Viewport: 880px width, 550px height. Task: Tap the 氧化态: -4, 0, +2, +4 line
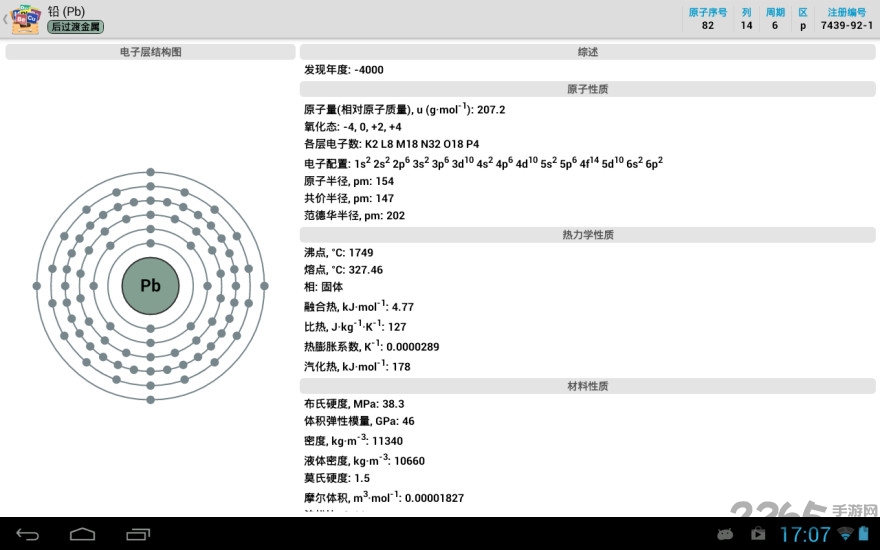click(353, 127)
